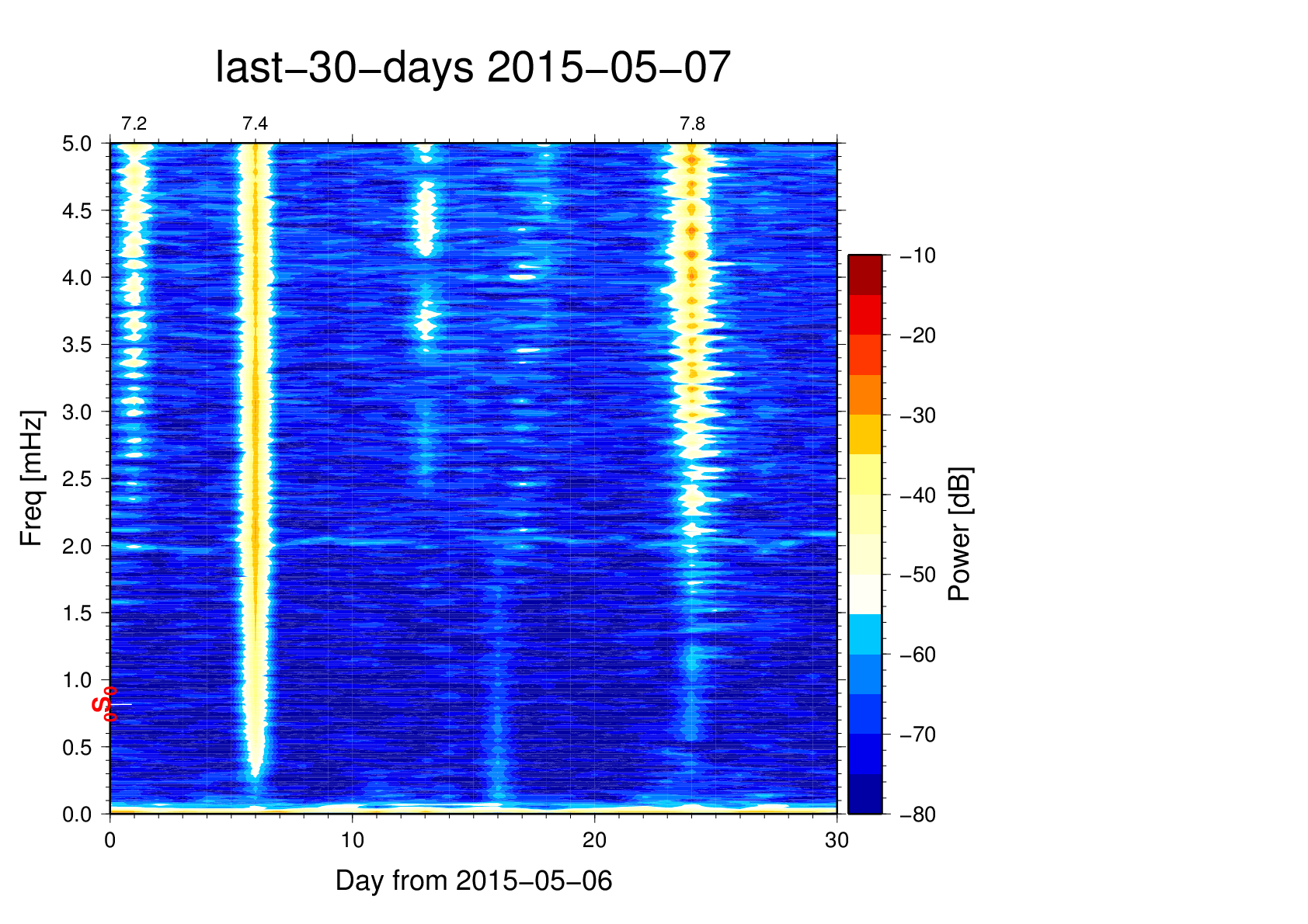Select the 20 tick label on day axis

pyautogui.click(x=594, y=840)
